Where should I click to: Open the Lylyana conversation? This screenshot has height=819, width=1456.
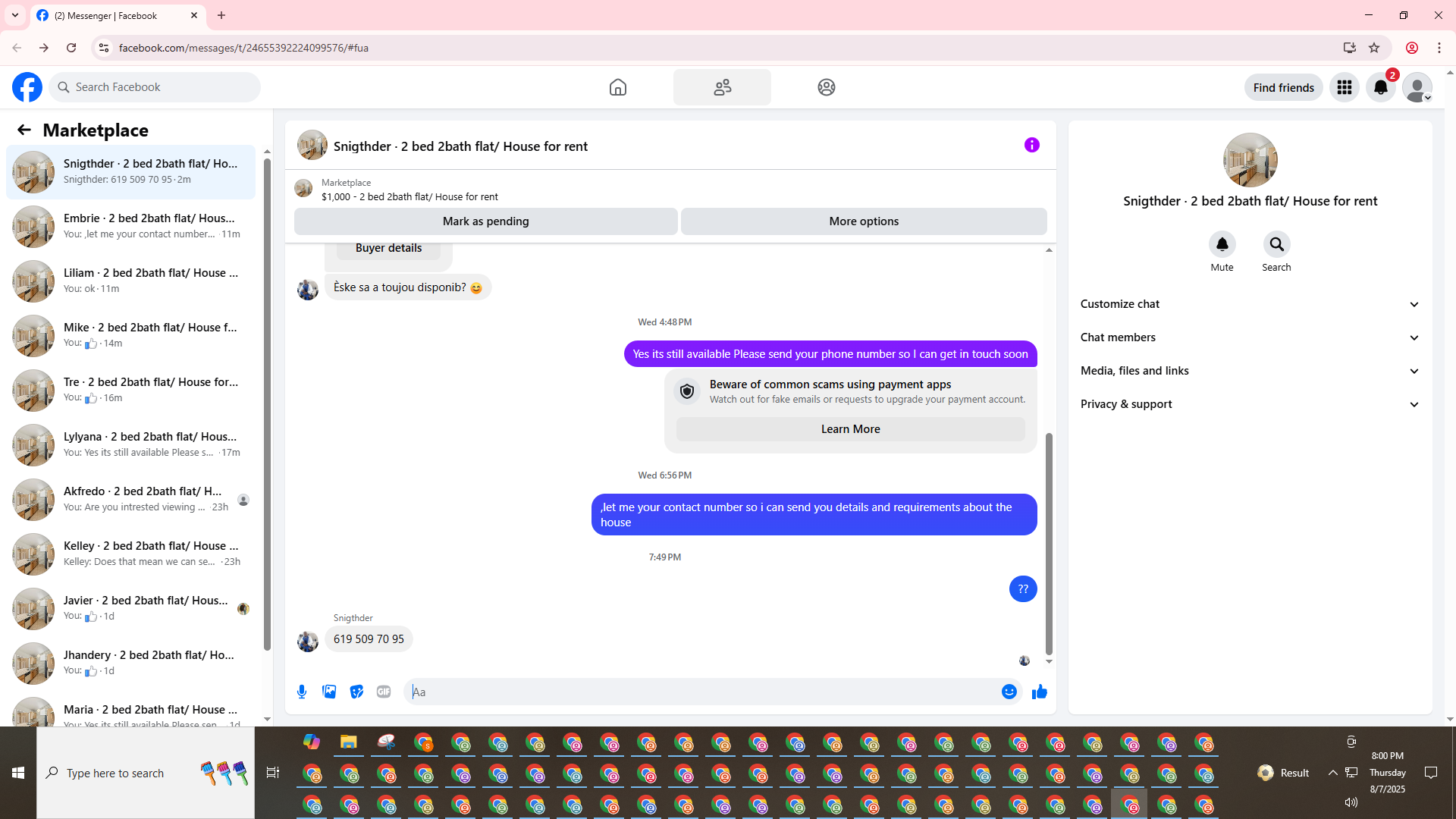point(131,444)
